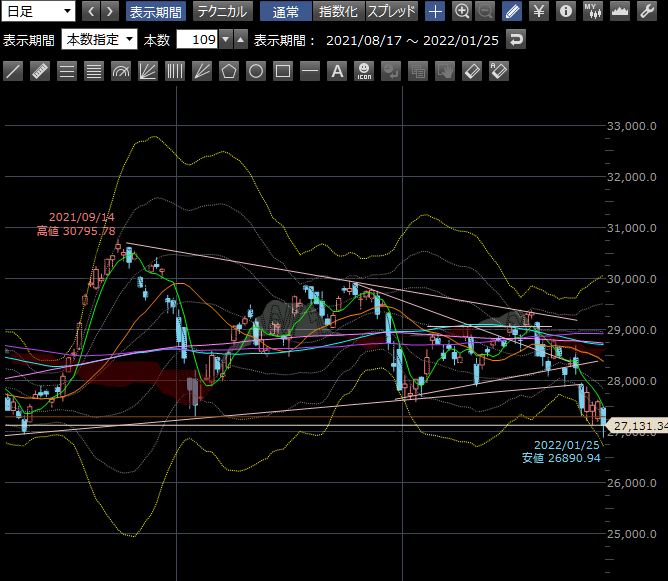668x581 pixels.
Task: Click the zoom in magnifier icon
Action: (x=462, y=12)
